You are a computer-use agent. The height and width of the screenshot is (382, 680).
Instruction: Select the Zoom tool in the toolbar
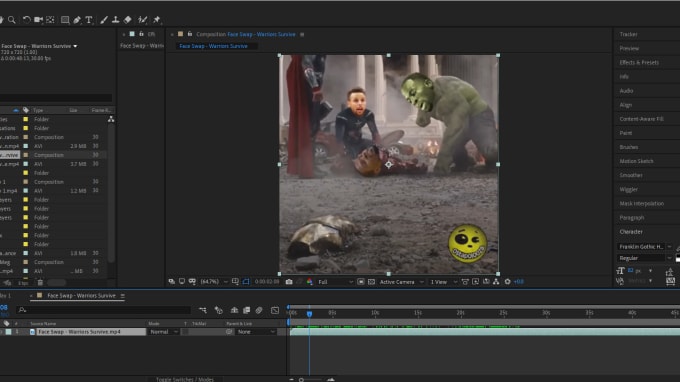point(12,20)
